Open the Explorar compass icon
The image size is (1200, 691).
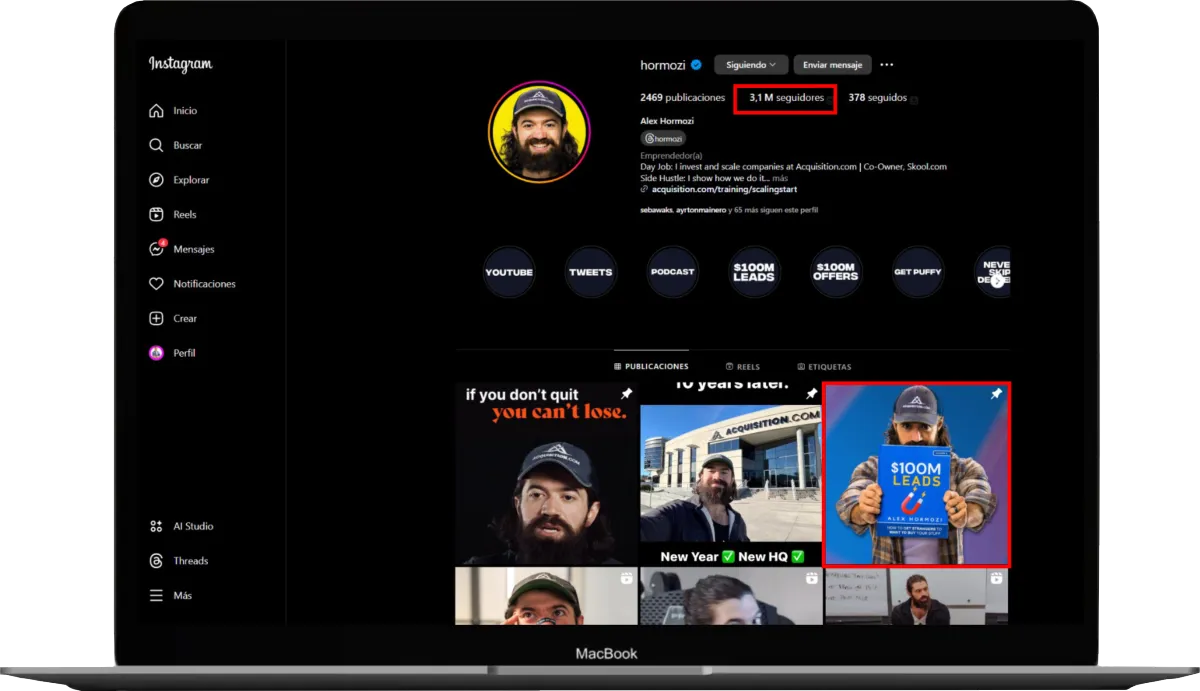click(156, 180)
